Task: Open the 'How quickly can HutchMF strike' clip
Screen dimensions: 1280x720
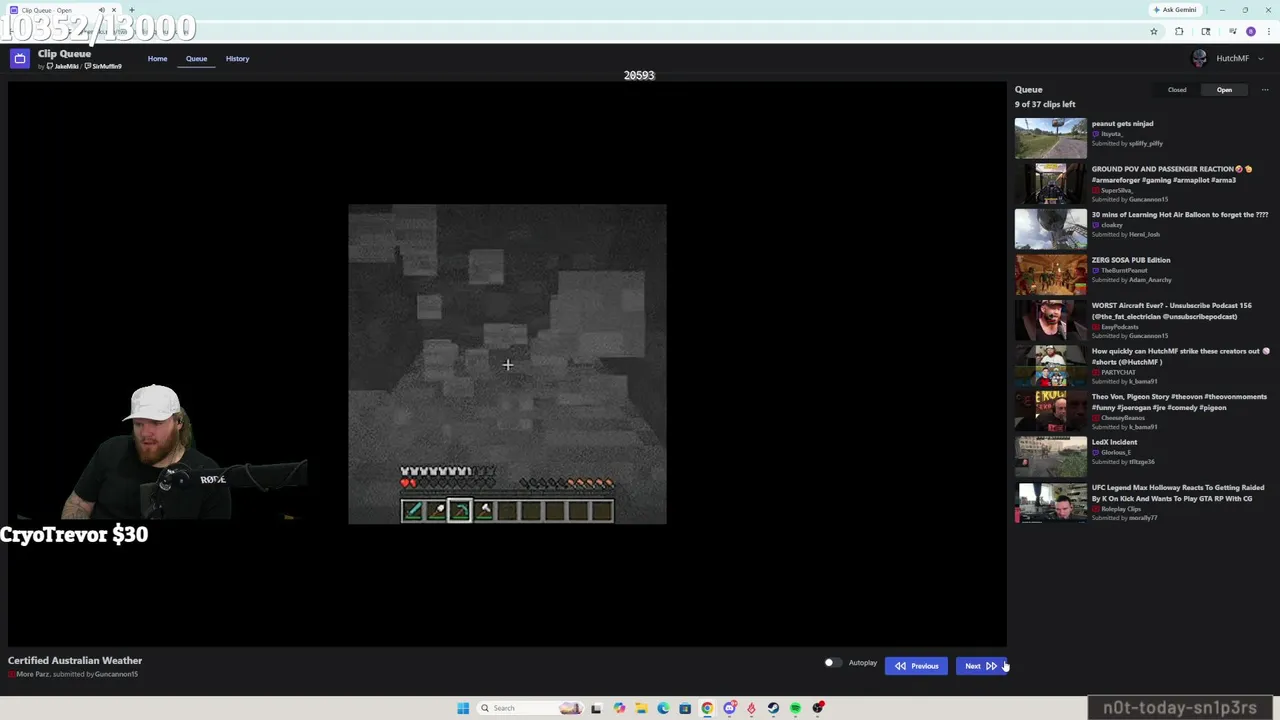Action: pyautogui.click(x=1142, y=365)
